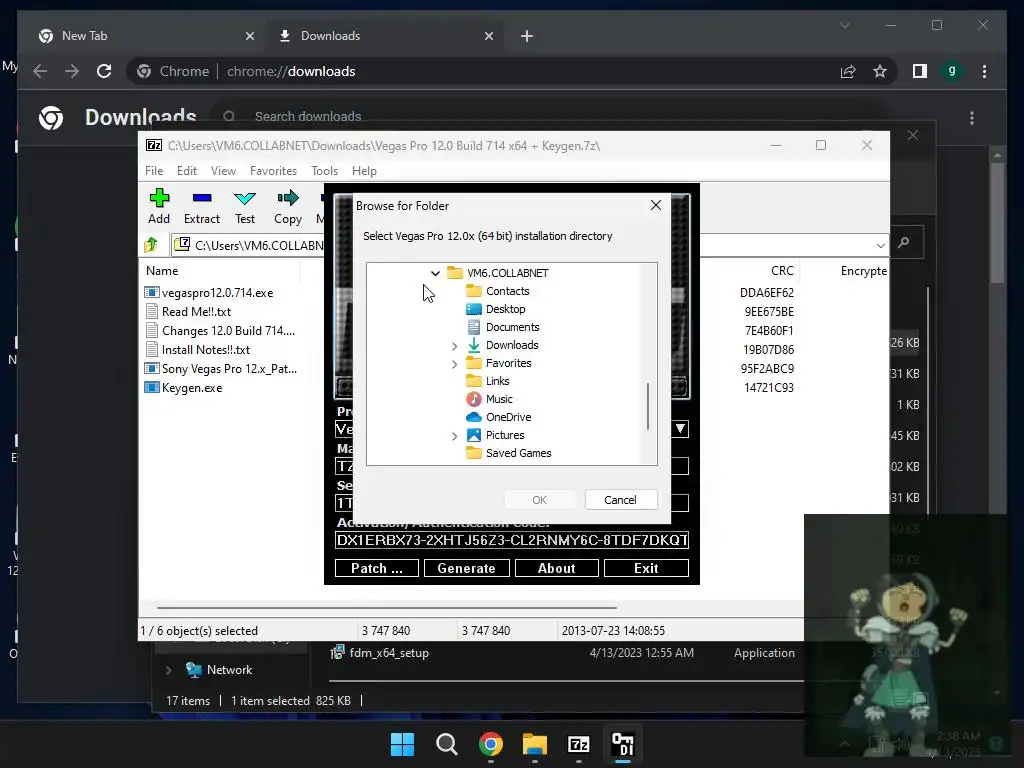Viewport: 1024px width, 768px height.
Task: Click Chrome forward arrow
Action: coord(72,71)
